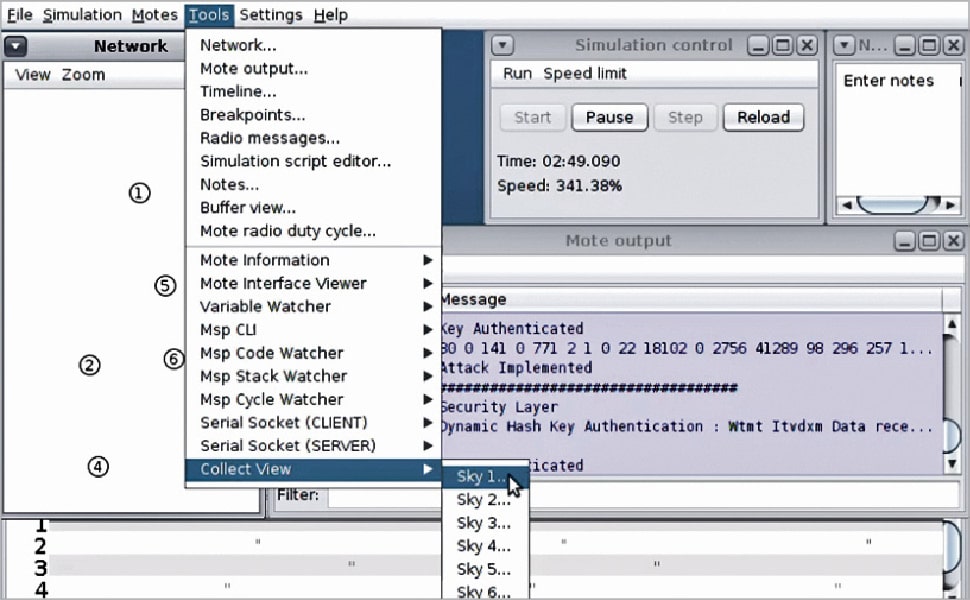Open the Simulation control panel dropdown arrow
This screenshot has width=970, height=600.
click(x=503, y=46)
